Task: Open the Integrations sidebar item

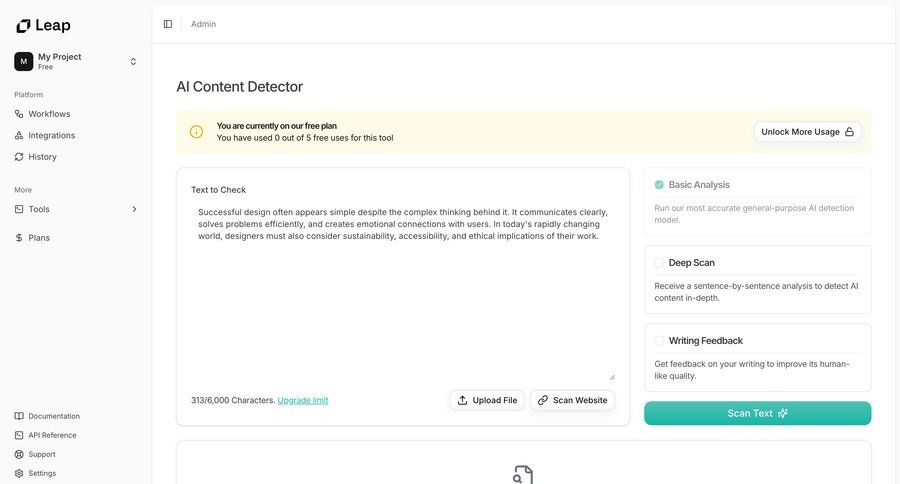Action: tap(51, 135)
